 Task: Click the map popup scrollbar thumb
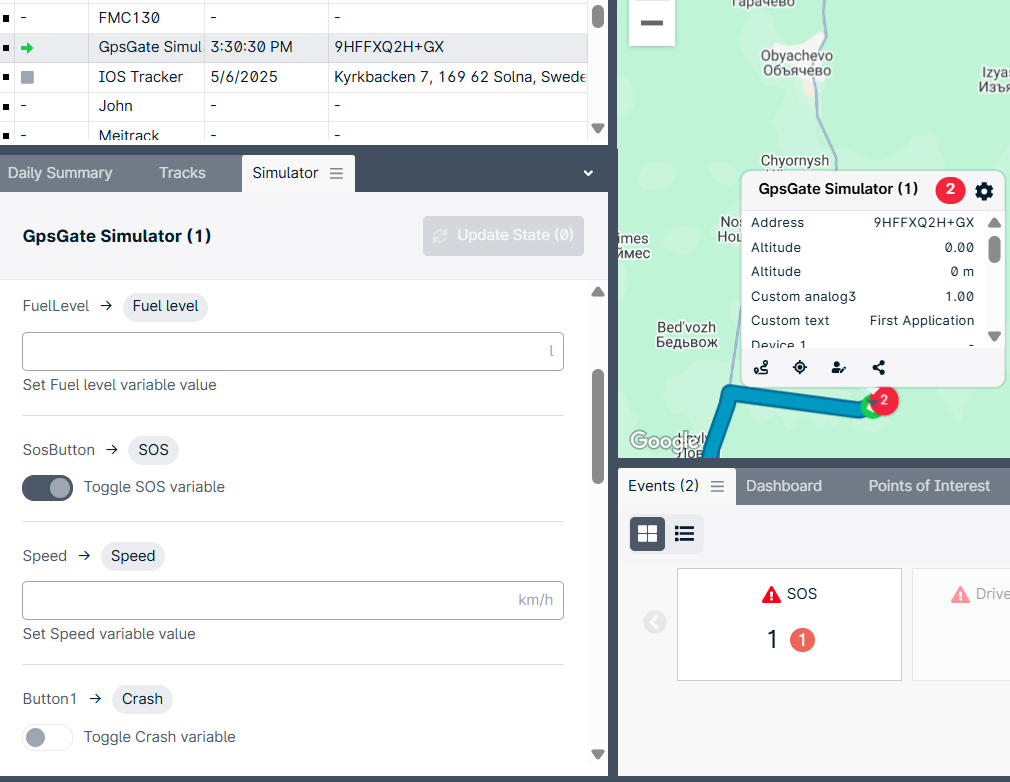(x=995, y=249)
